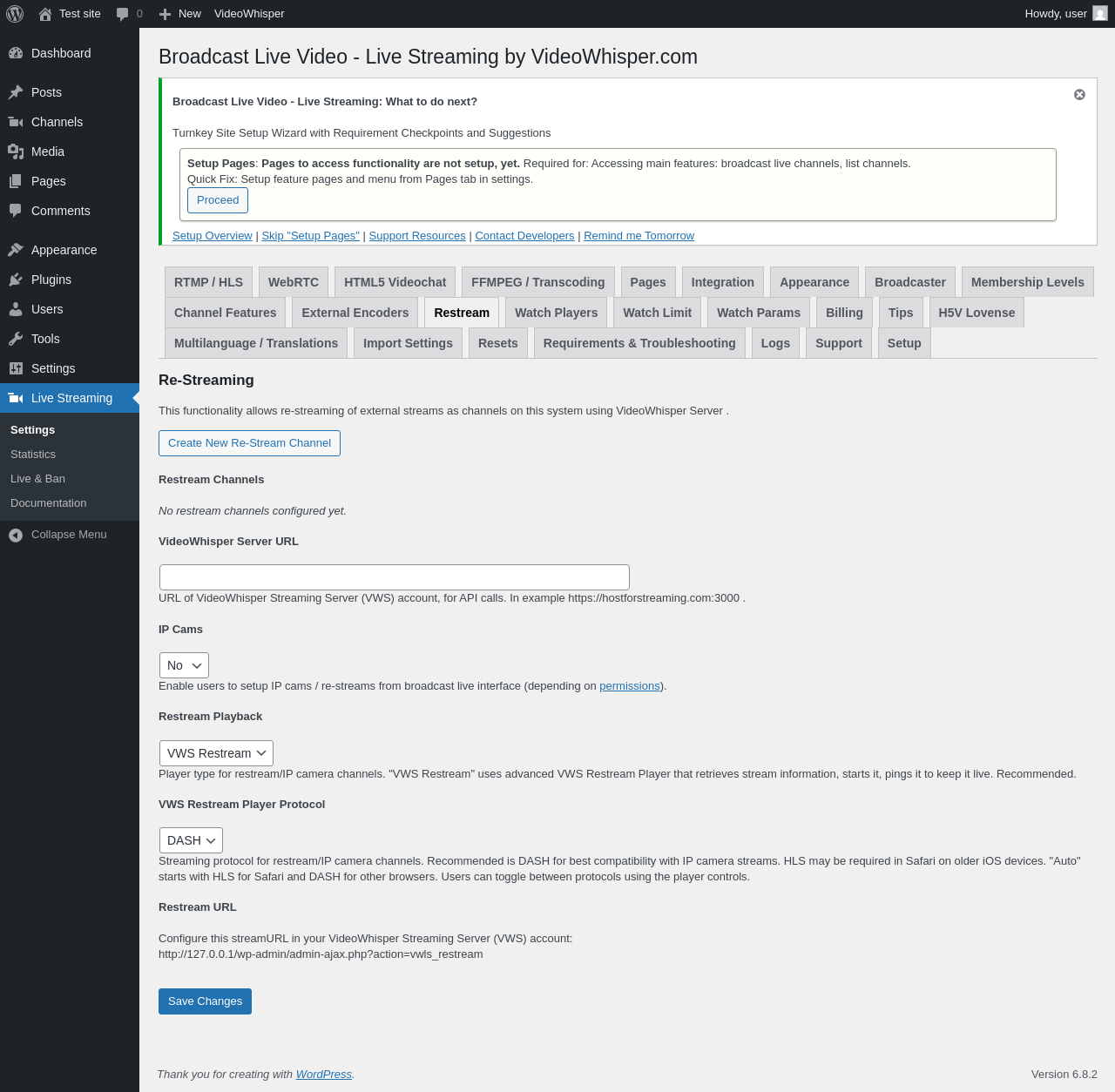Open the VWS Restream Player Protocol dropdown
1115x1092 pixels.
[x=191, y=840]
